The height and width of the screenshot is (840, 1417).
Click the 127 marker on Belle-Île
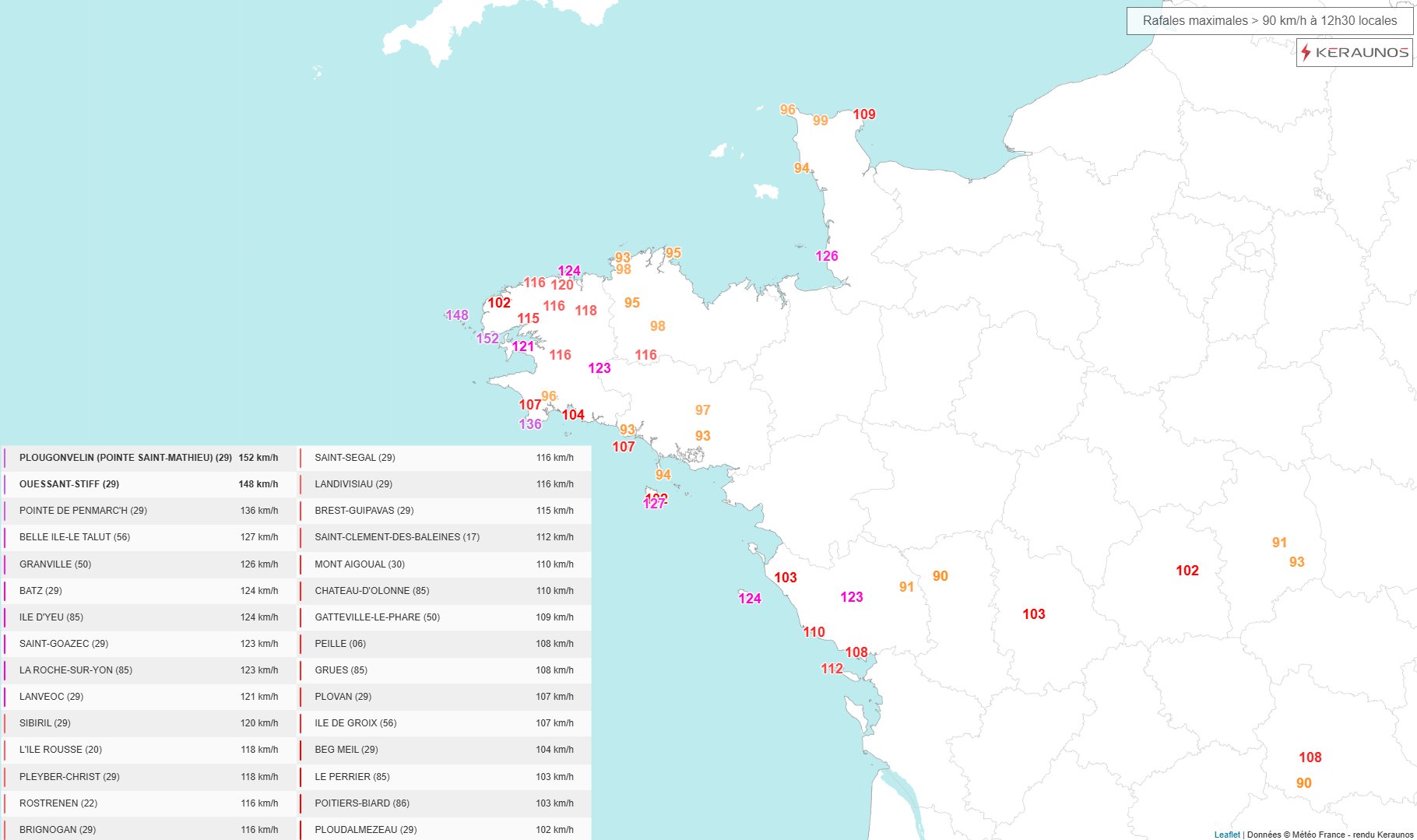point(654,504)
